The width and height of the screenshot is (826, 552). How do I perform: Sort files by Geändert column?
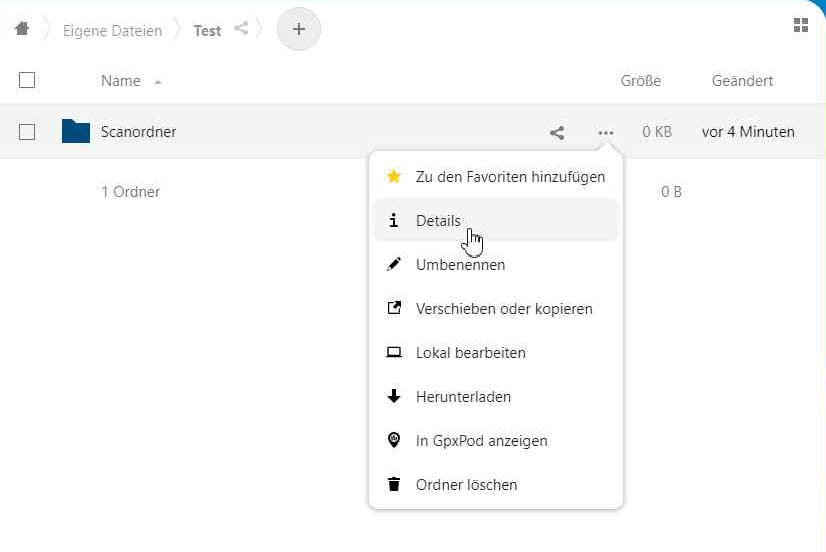tap(742, 81)
